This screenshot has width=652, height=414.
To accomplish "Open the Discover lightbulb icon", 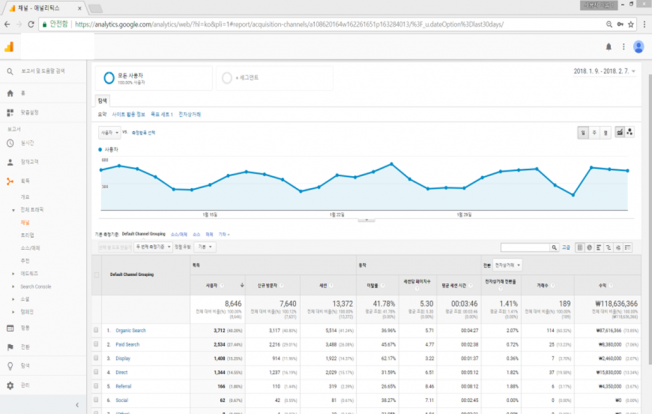I will pyautogui.click(x=10, y=366).
